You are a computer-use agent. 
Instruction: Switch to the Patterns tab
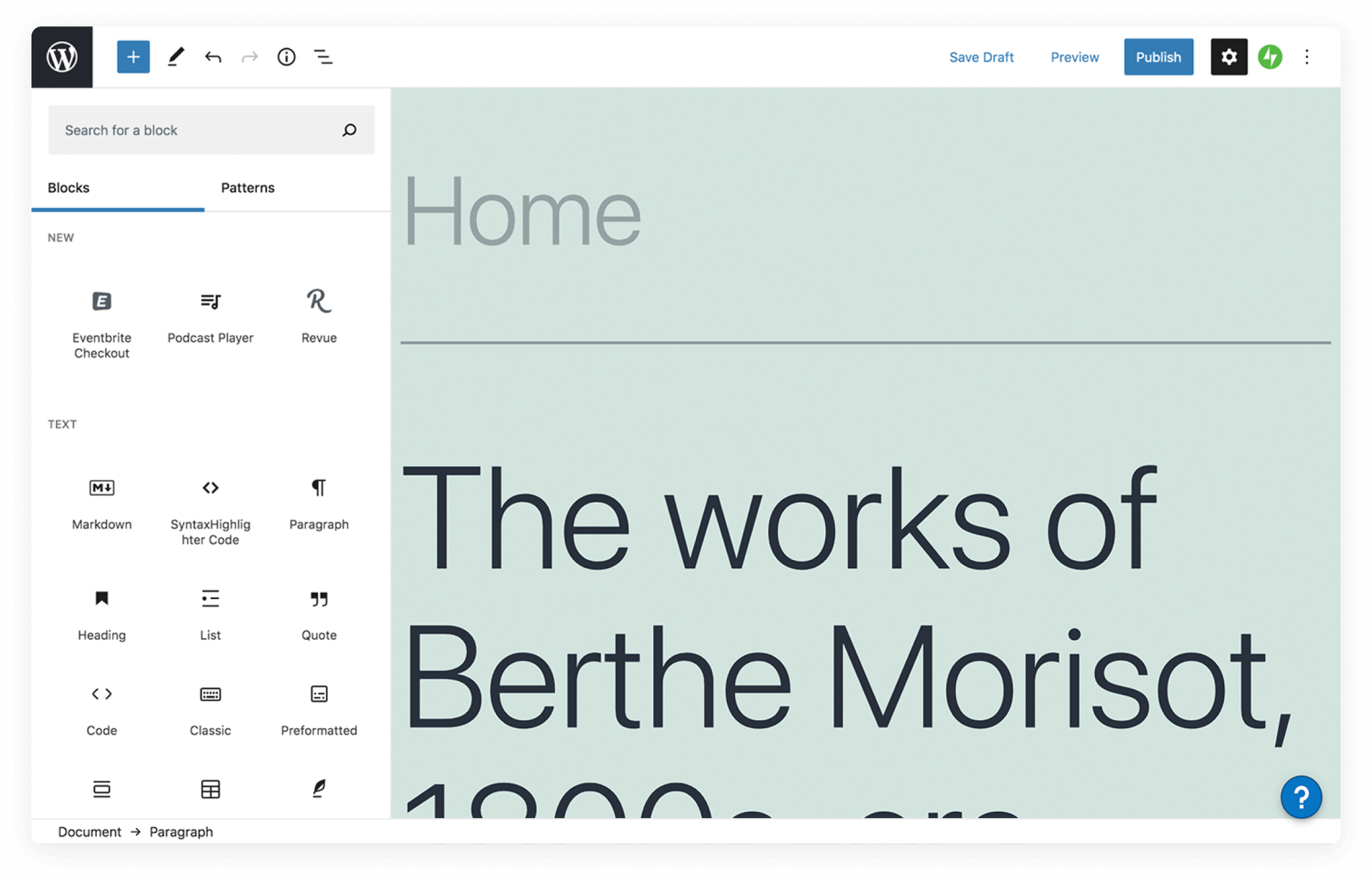pos(247,187)
